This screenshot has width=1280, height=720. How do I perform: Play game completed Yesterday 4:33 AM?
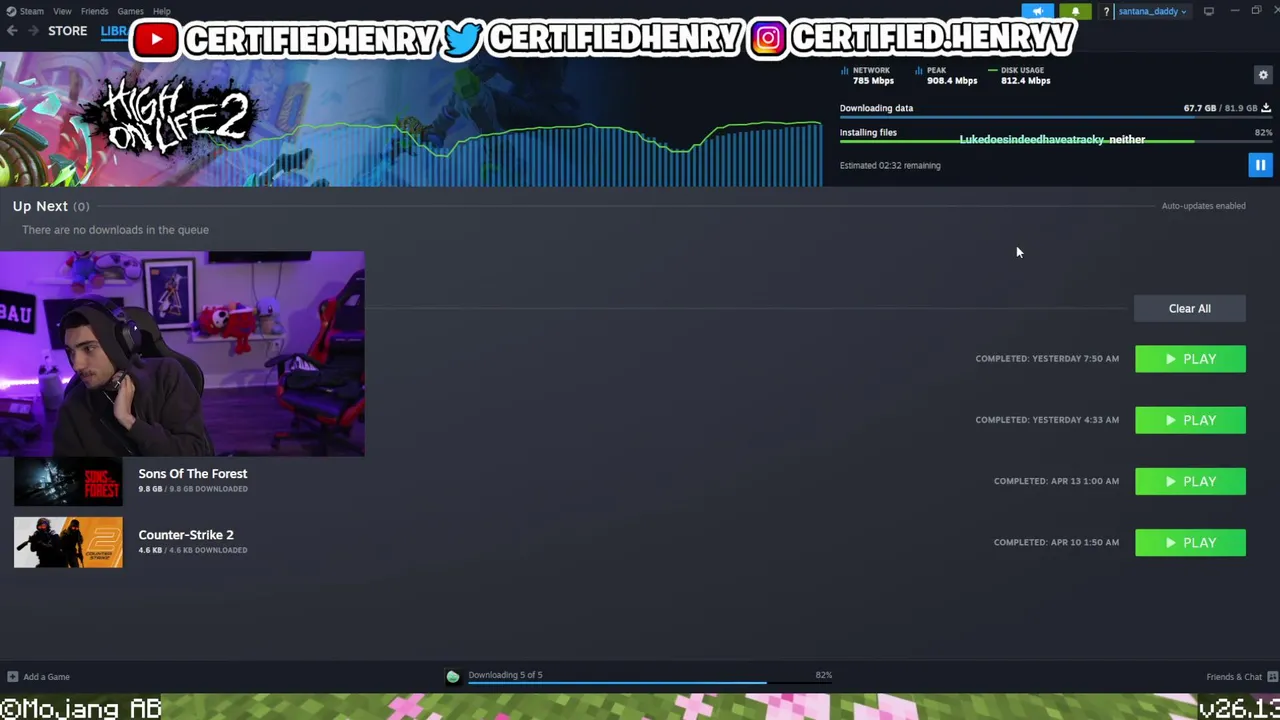1190,420
